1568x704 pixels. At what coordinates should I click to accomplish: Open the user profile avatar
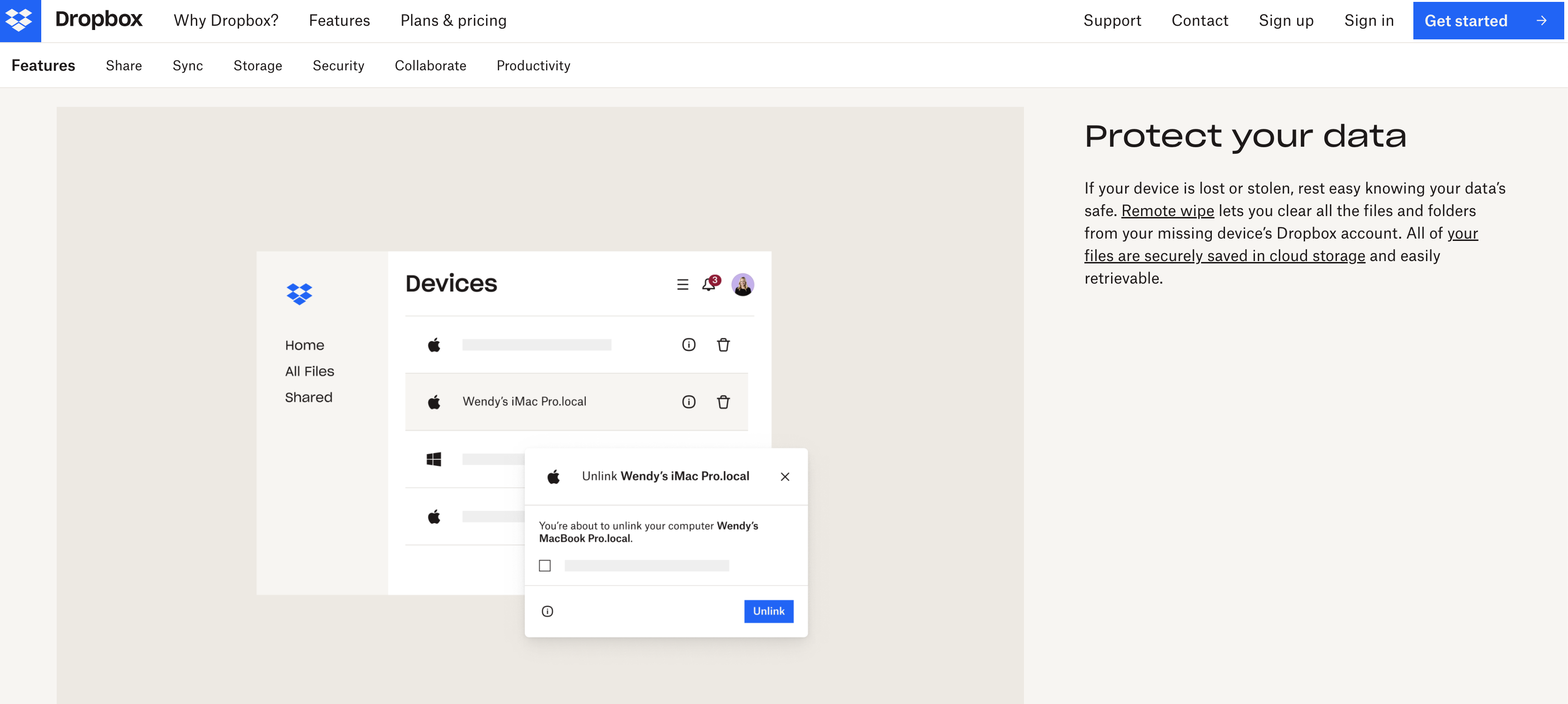point(742,285)
